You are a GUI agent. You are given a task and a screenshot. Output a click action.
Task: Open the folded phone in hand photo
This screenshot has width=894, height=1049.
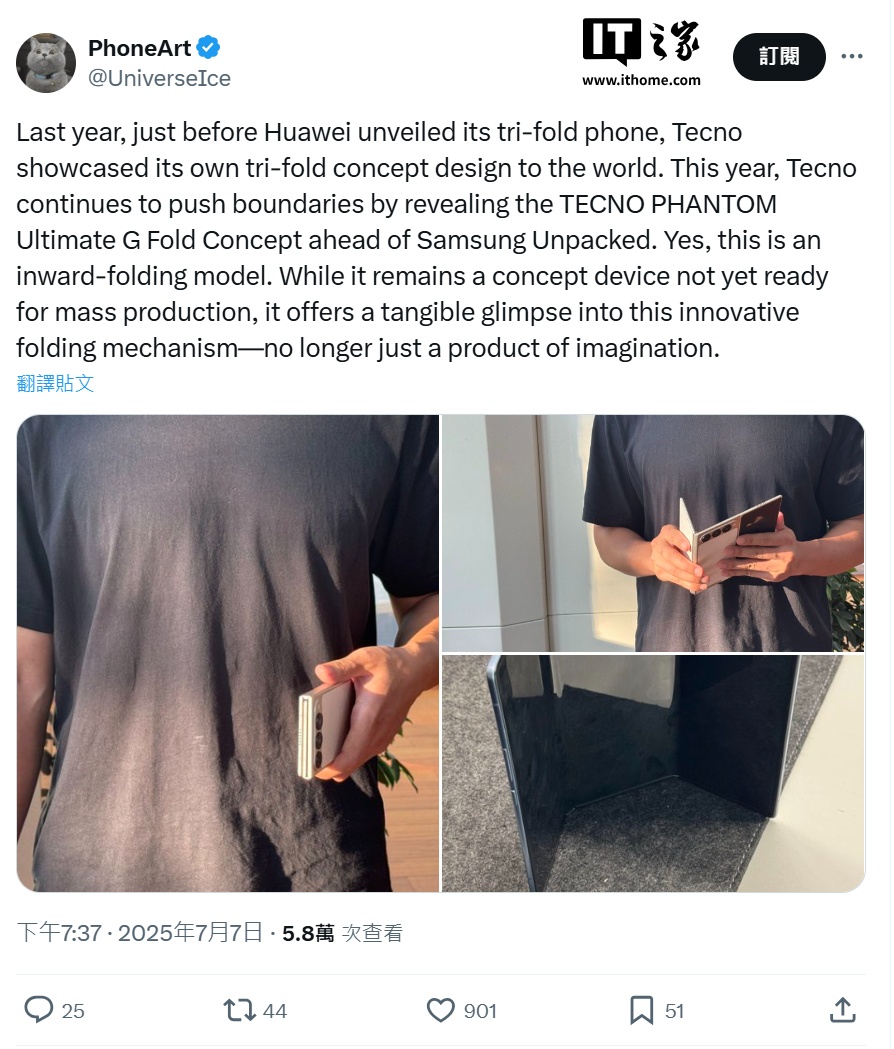click(x=228, y=653)
